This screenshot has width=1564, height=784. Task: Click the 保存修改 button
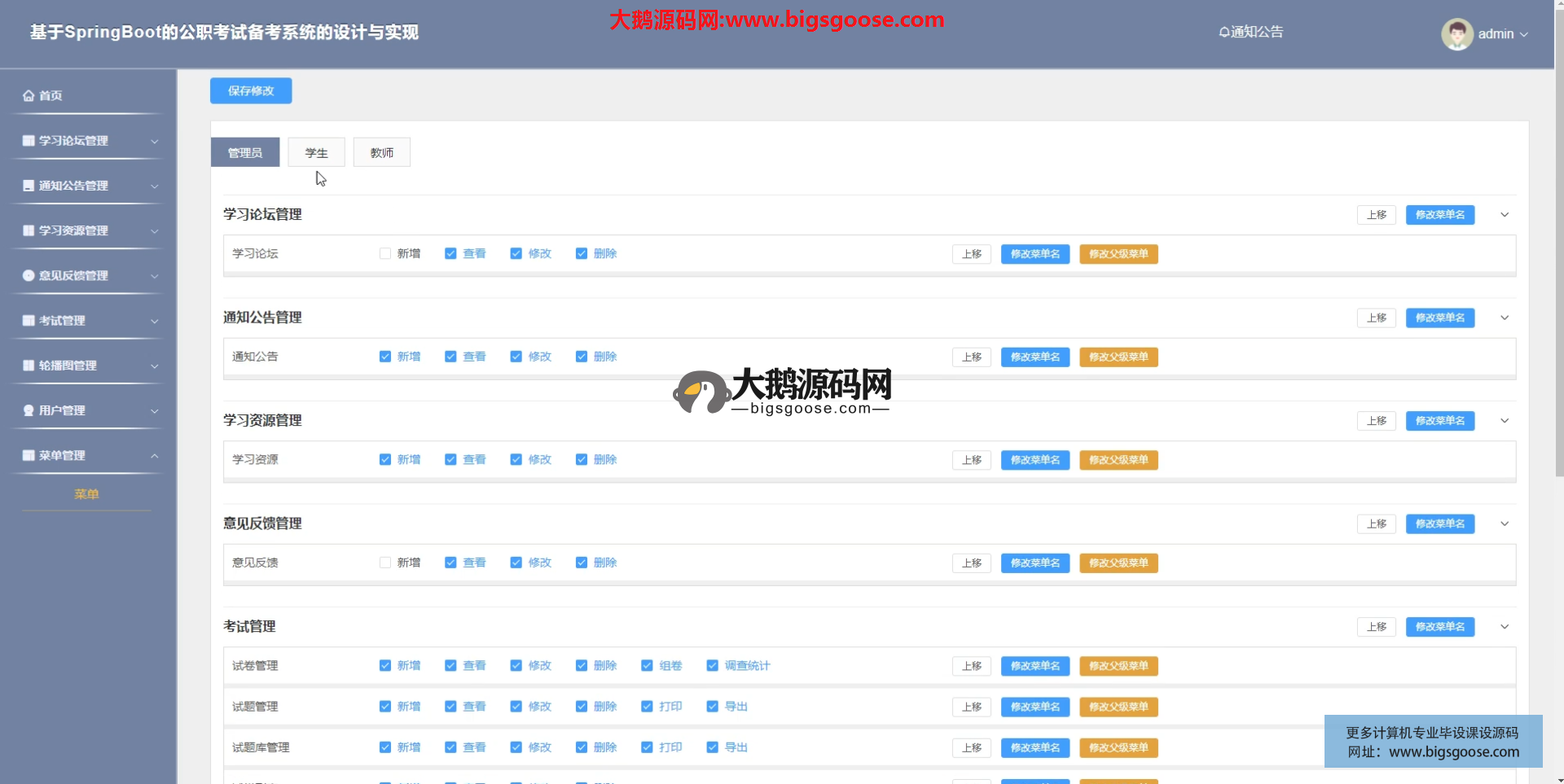251,90
